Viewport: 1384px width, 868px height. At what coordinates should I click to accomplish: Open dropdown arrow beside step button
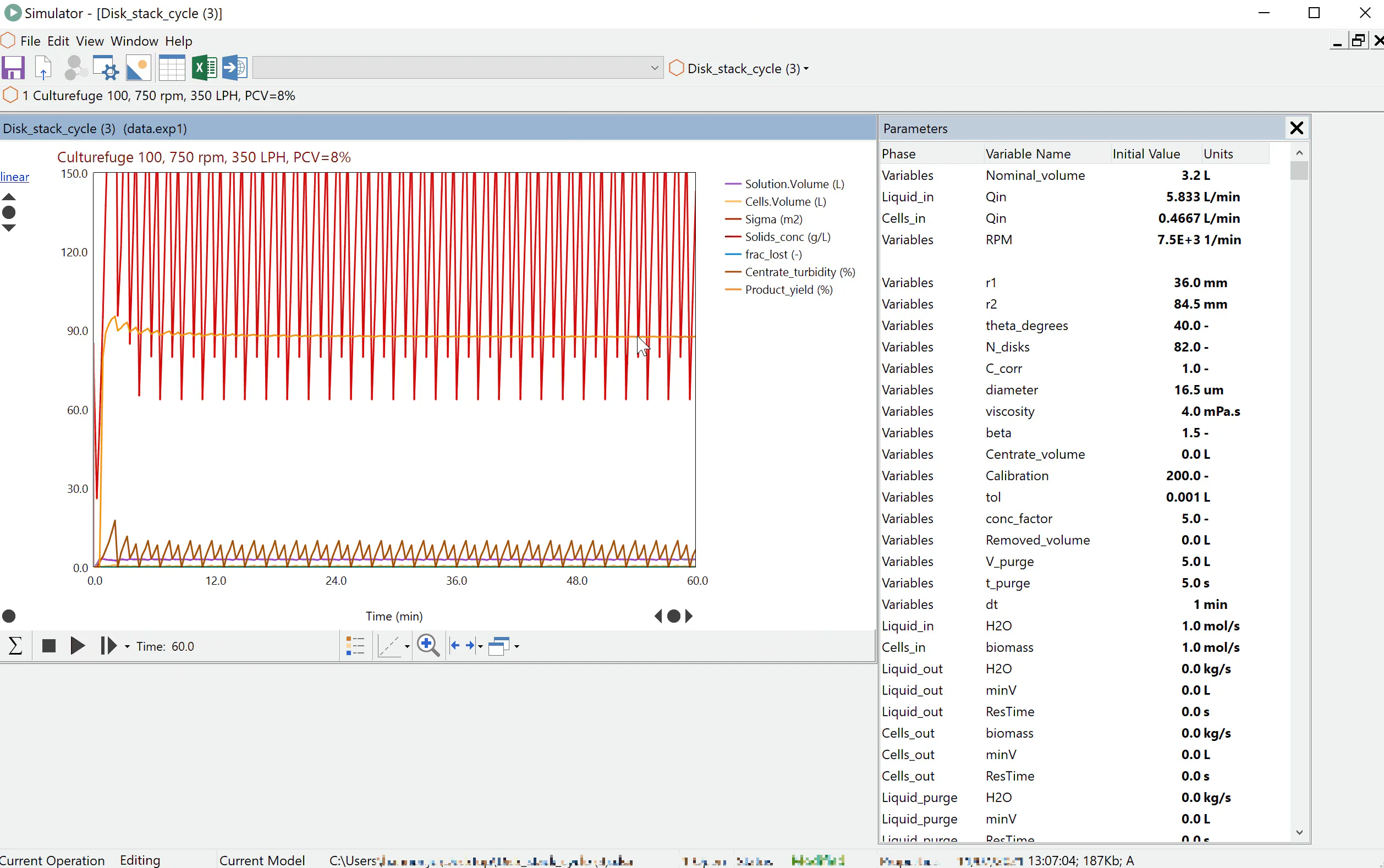(x=127, y=646)
